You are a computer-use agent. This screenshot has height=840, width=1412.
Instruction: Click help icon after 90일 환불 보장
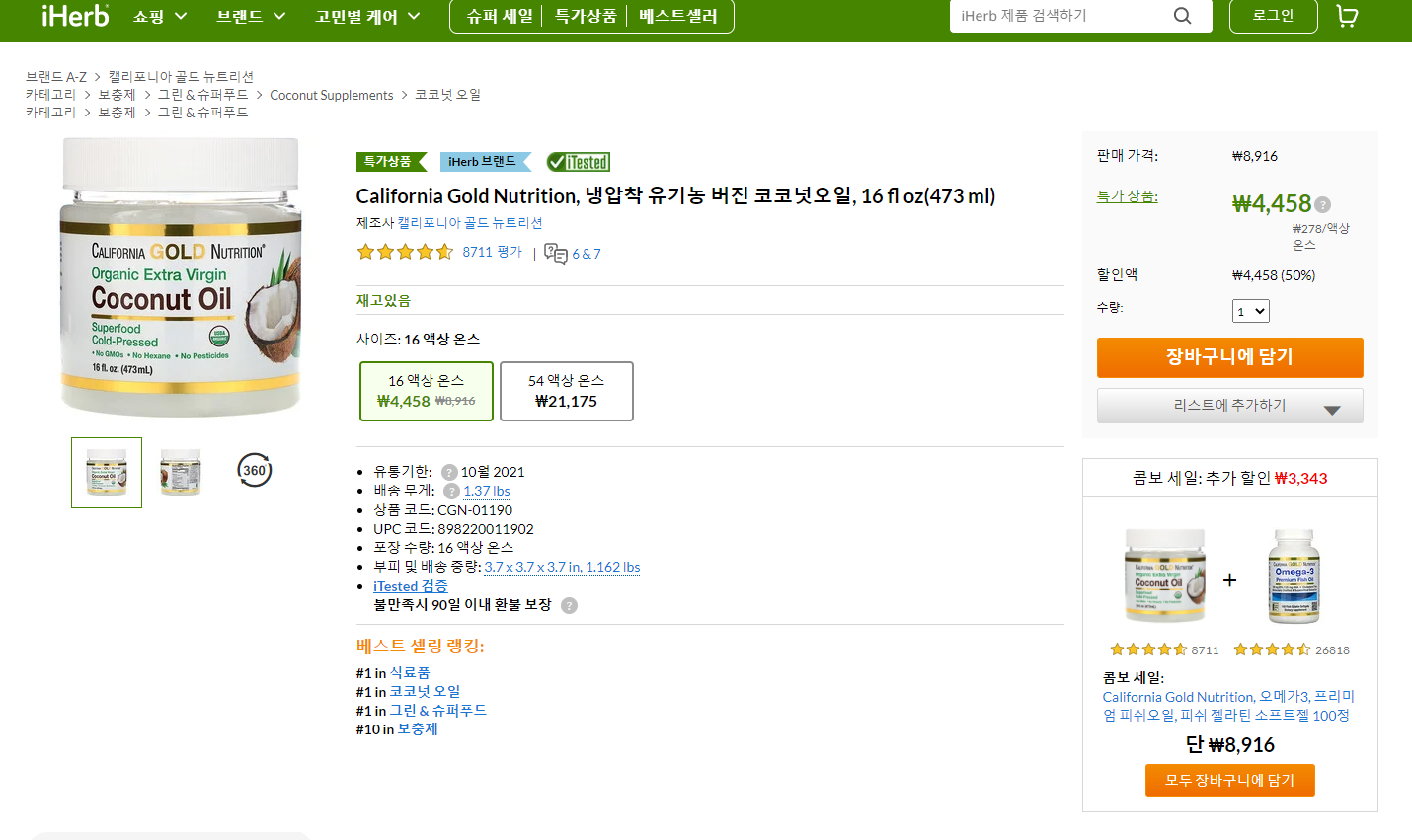(569, 605)
